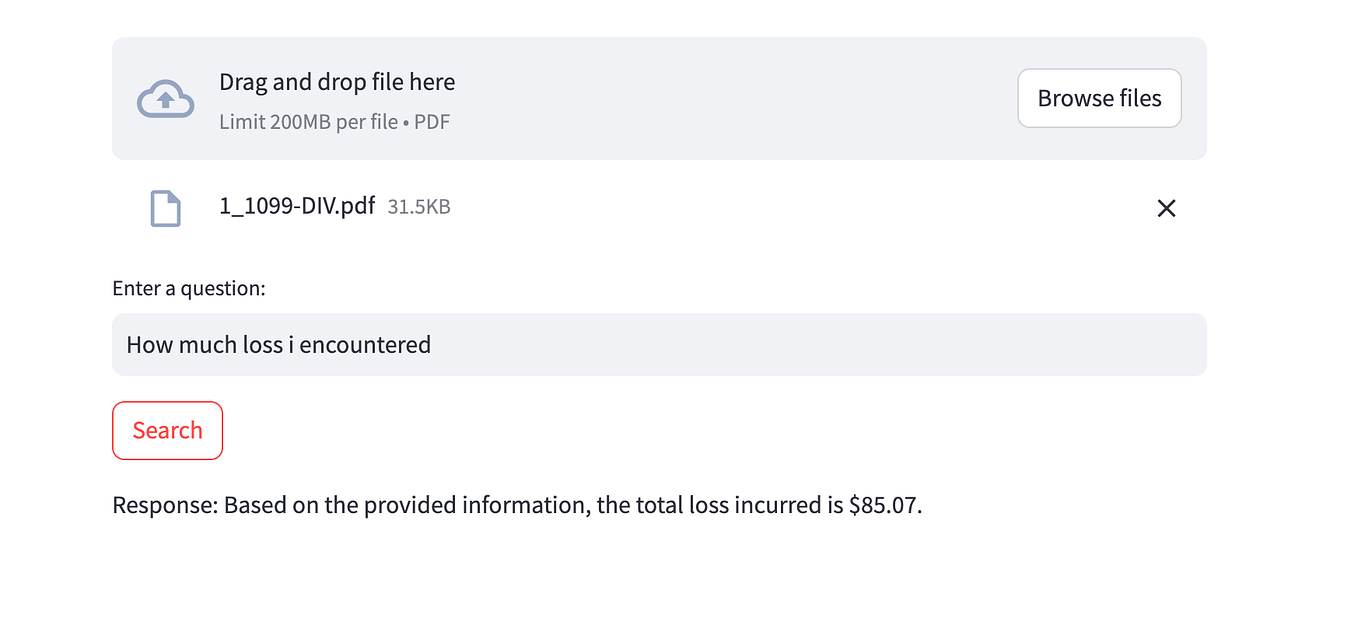Click the cloud upload icon
1358x642 pixels.
point(165,99)
